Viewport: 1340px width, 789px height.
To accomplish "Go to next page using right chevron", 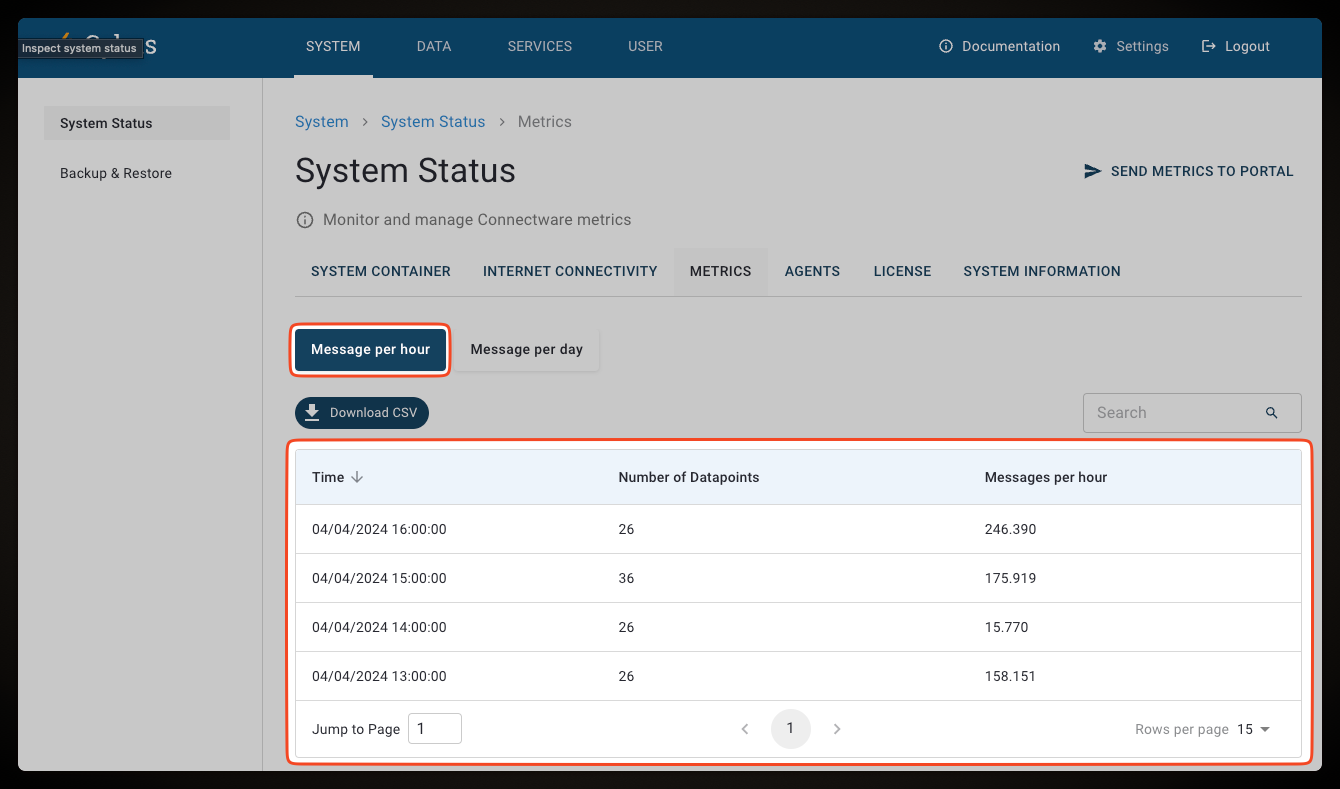I will pos(837,729).
